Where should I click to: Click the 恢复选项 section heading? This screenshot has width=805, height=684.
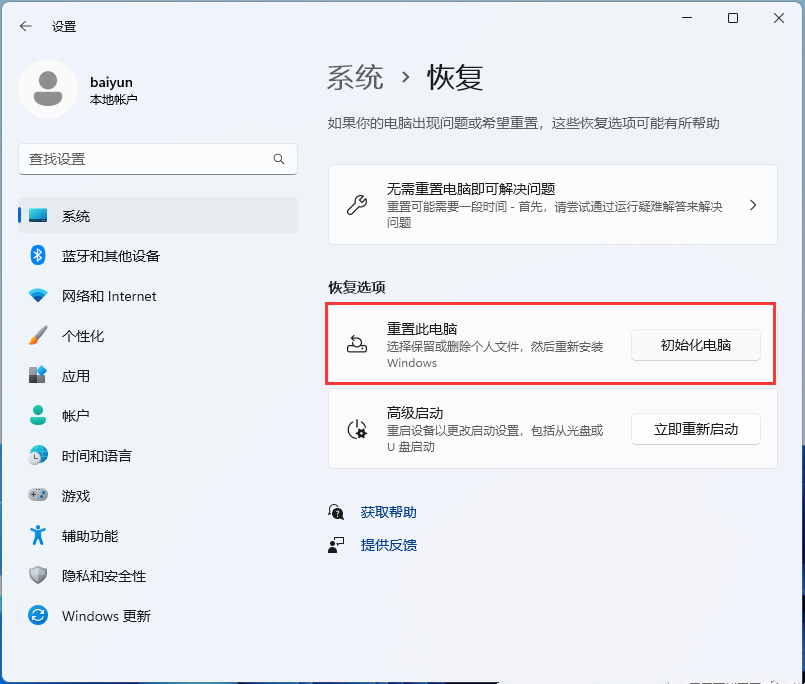coord(357,287)
